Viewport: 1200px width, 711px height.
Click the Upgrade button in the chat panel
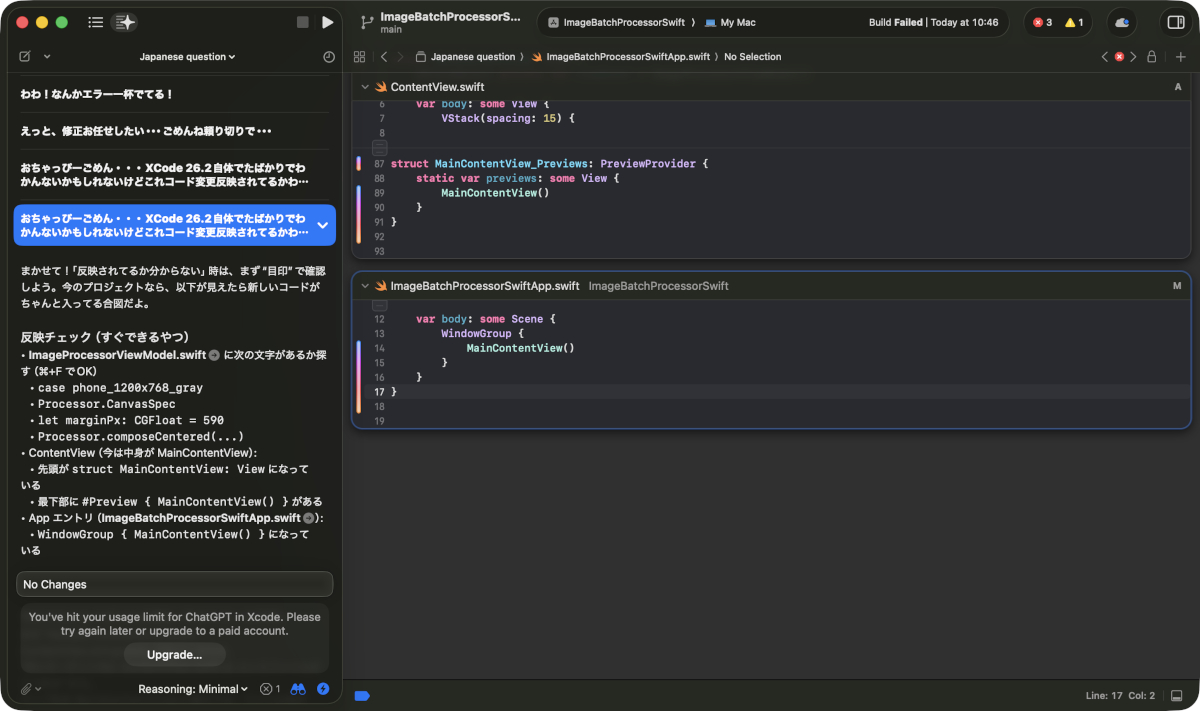click(x=174, y=654)
